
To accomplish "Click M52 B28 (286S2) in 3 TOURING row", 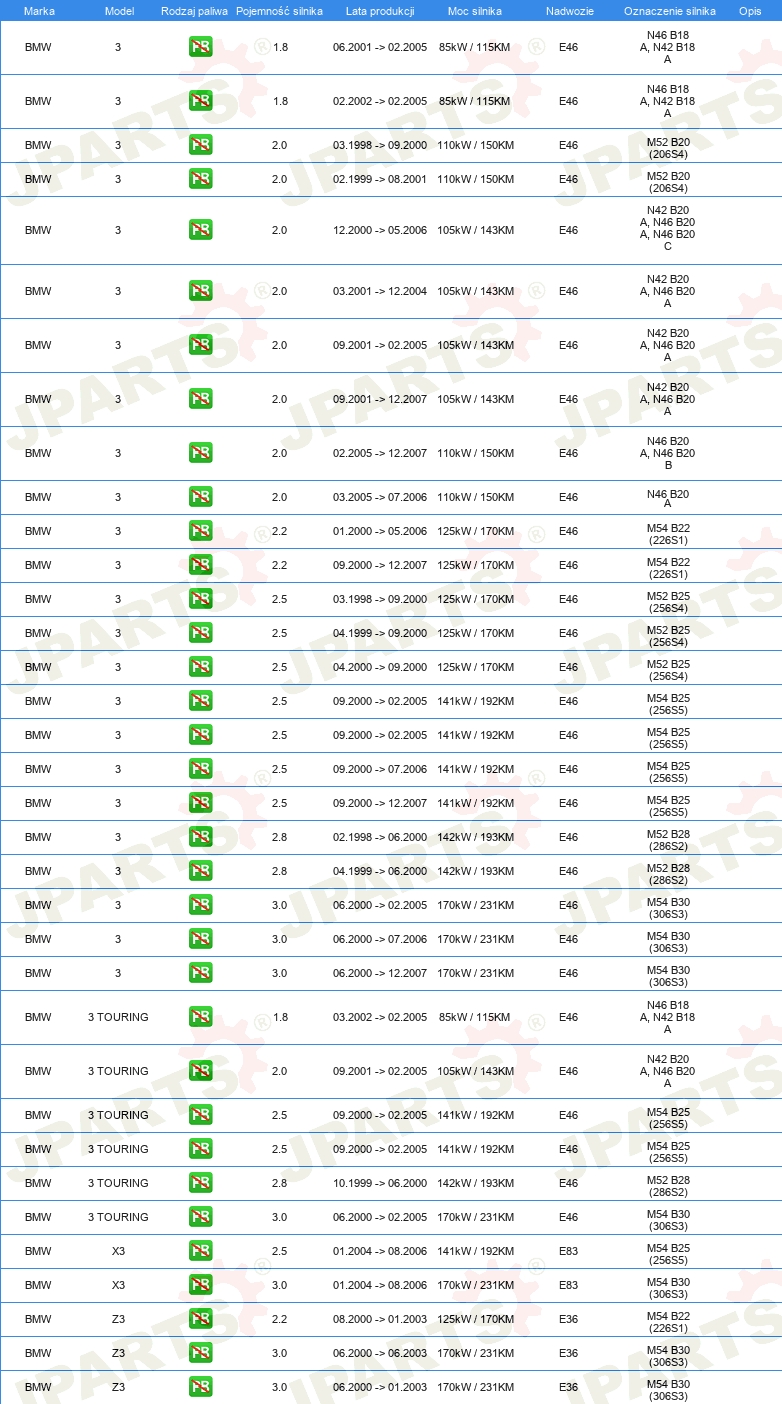I will [x=668, y=1185].
